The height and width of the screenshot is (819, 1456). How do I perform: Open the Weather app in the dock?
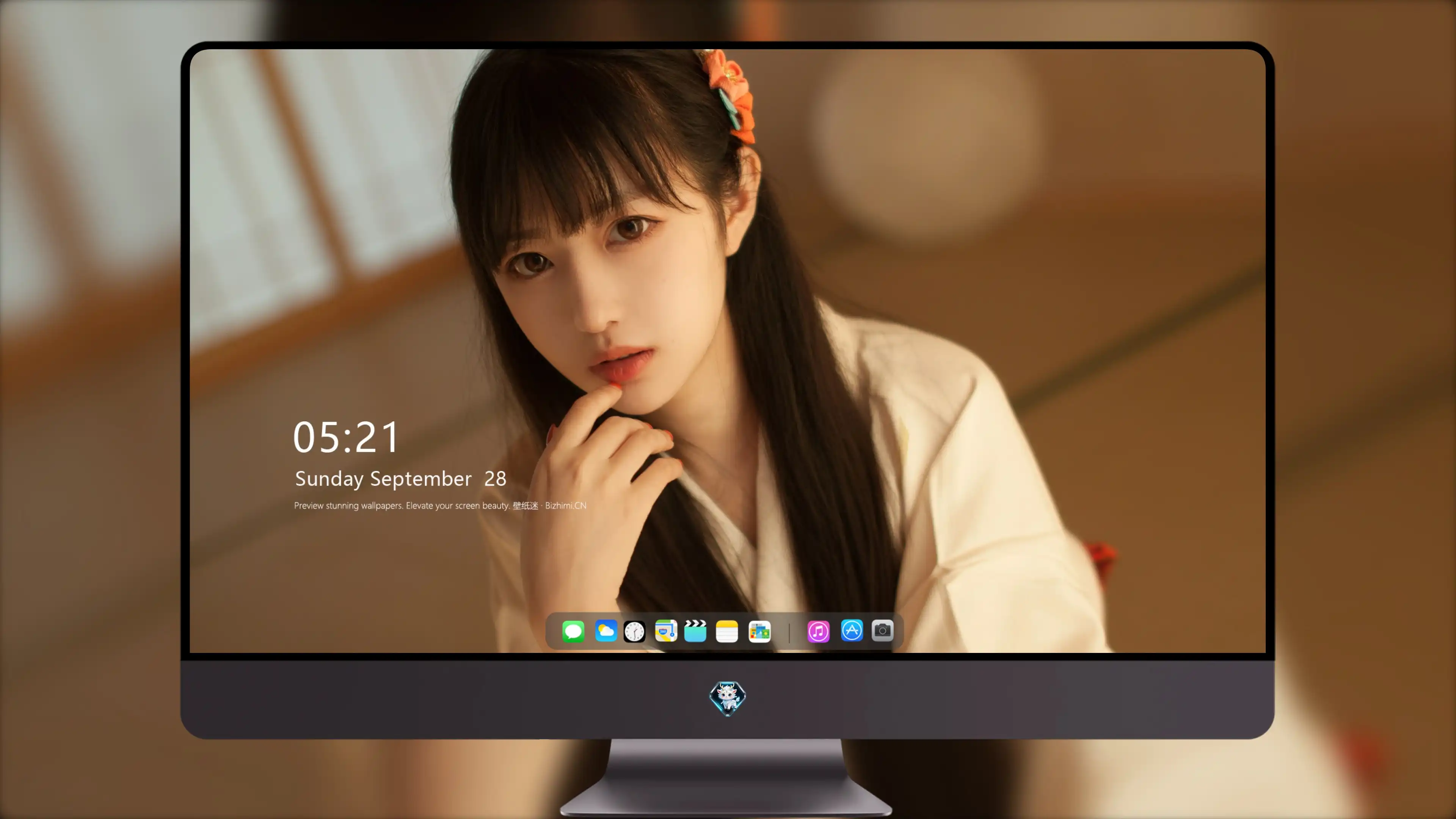(606, 631)
